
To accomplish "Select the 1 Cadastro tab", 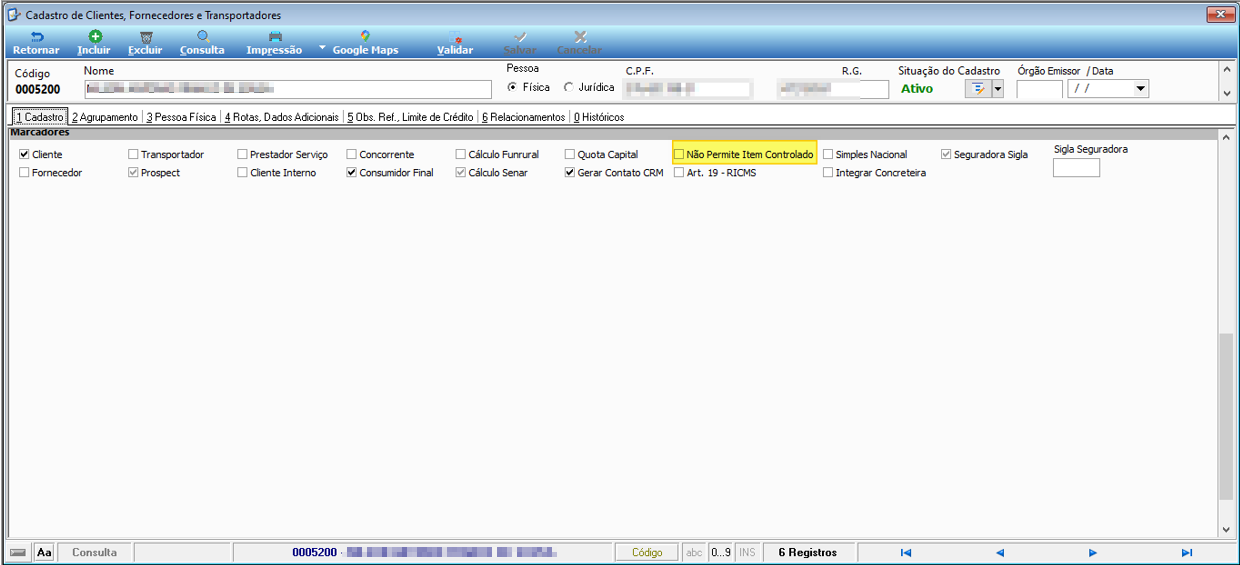I will coord(39,117).
